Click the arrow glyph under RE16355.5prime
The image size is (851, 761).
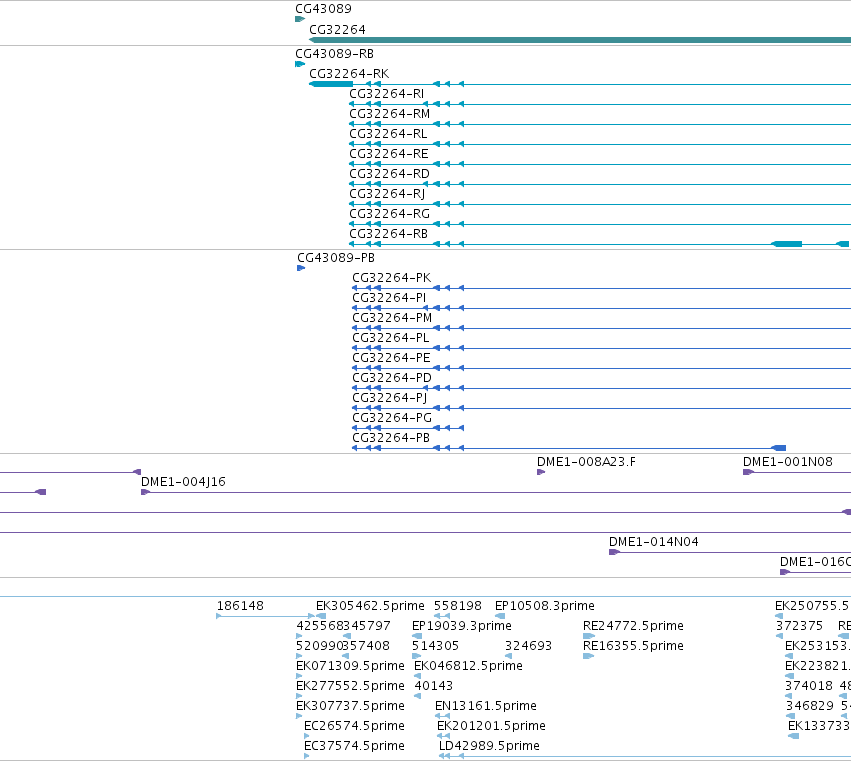[x=588, y=656]
